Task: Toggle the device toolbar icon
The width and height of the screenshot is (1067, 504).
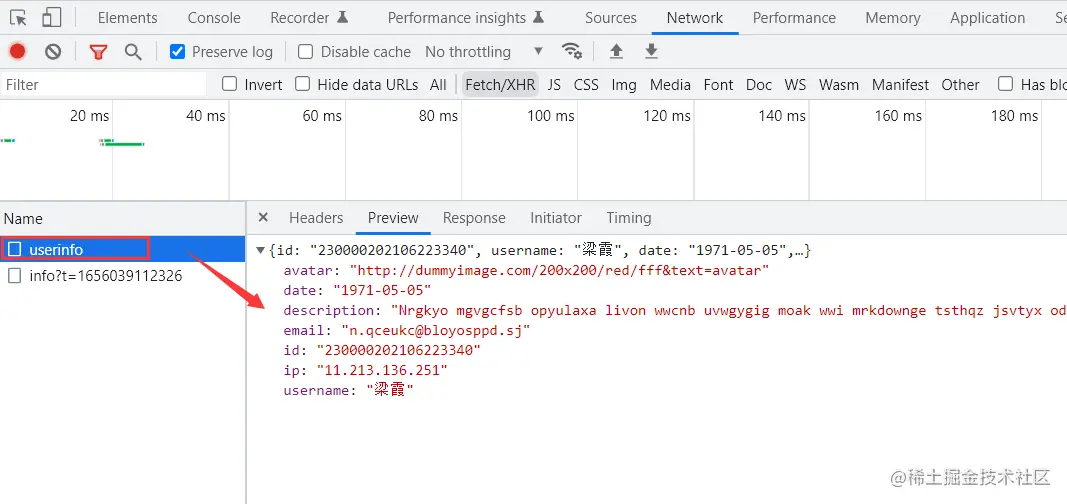Action: click(52, 18)
